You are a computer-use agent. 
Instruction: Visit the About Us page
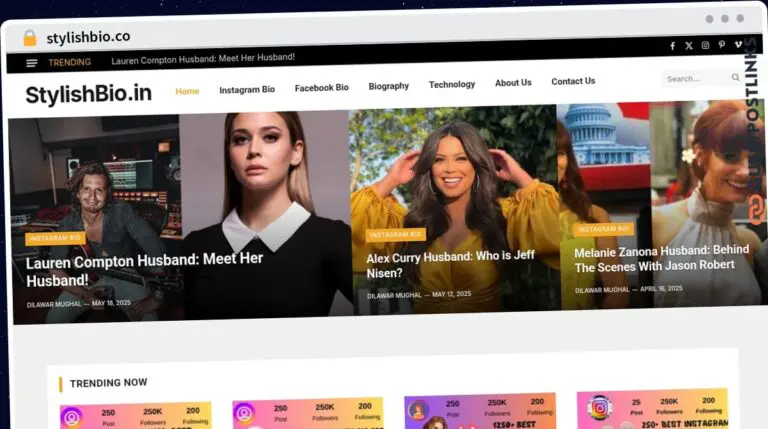coord(513,83)
